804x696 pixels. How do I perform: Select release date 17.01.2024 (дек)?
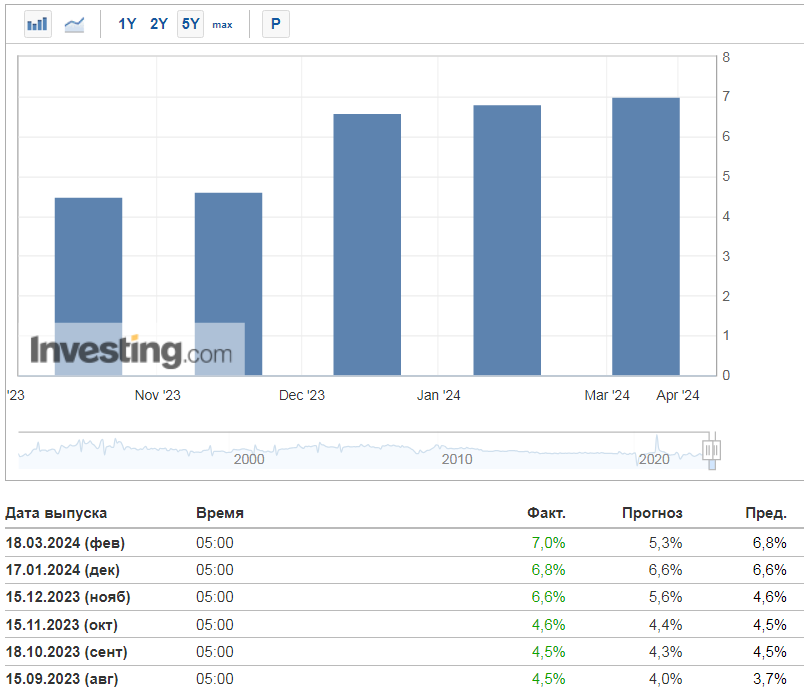pos(63,570)
